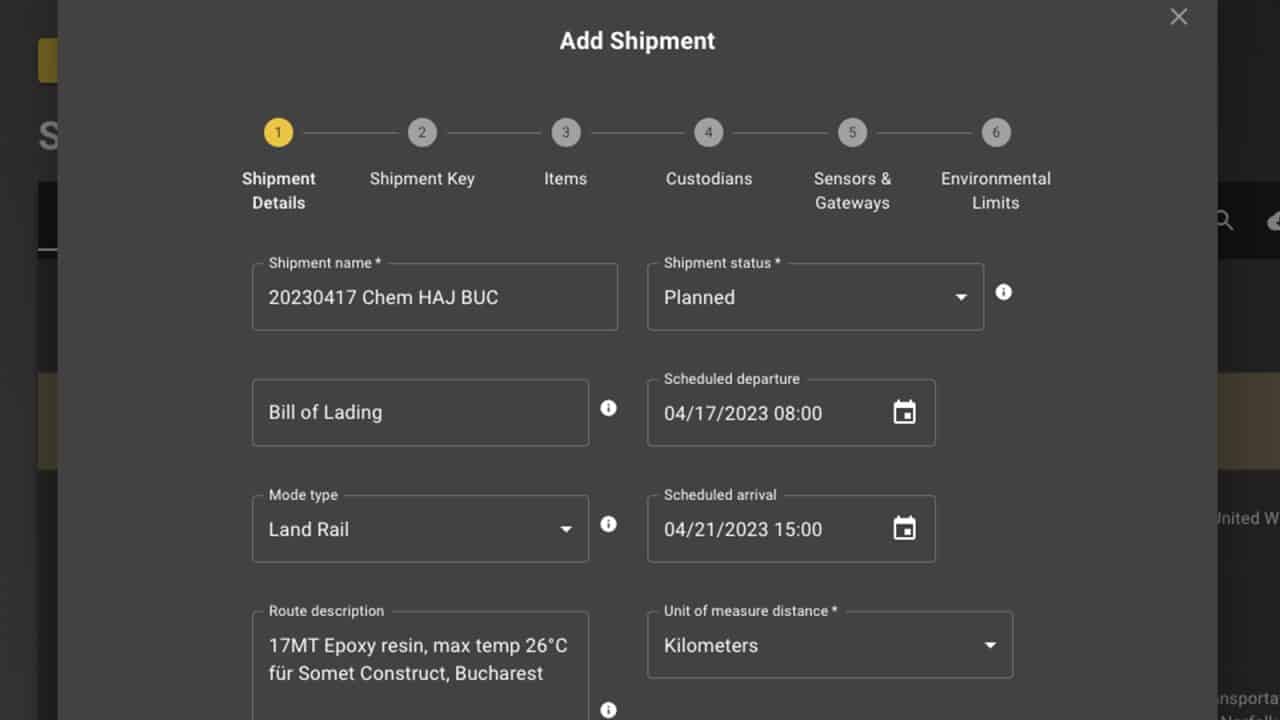The width and height of the screenshot is (1280, 720).
Task: Jump to the Custodians step
Action: [709, 131]
